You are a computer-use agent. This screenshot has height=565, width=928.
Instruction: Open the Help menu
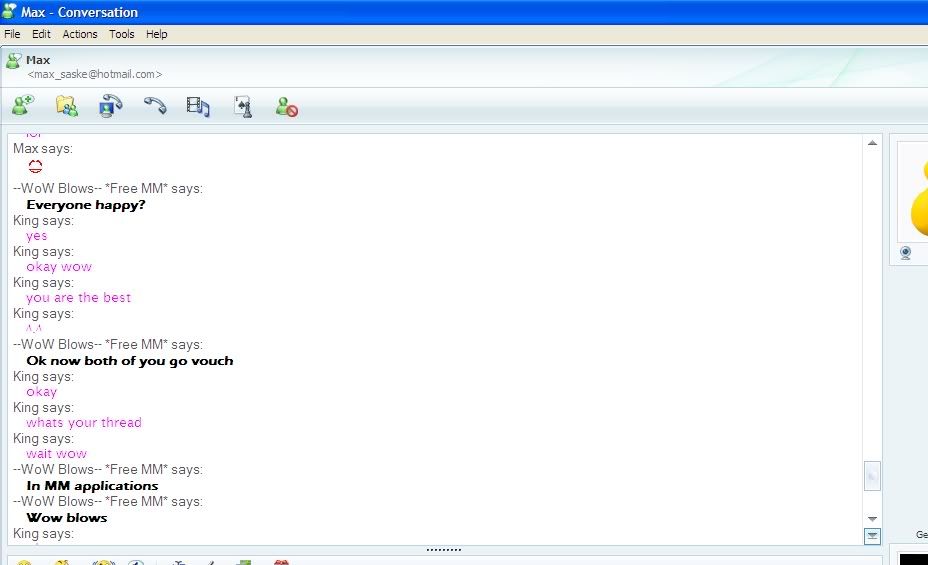pos(157,34)
